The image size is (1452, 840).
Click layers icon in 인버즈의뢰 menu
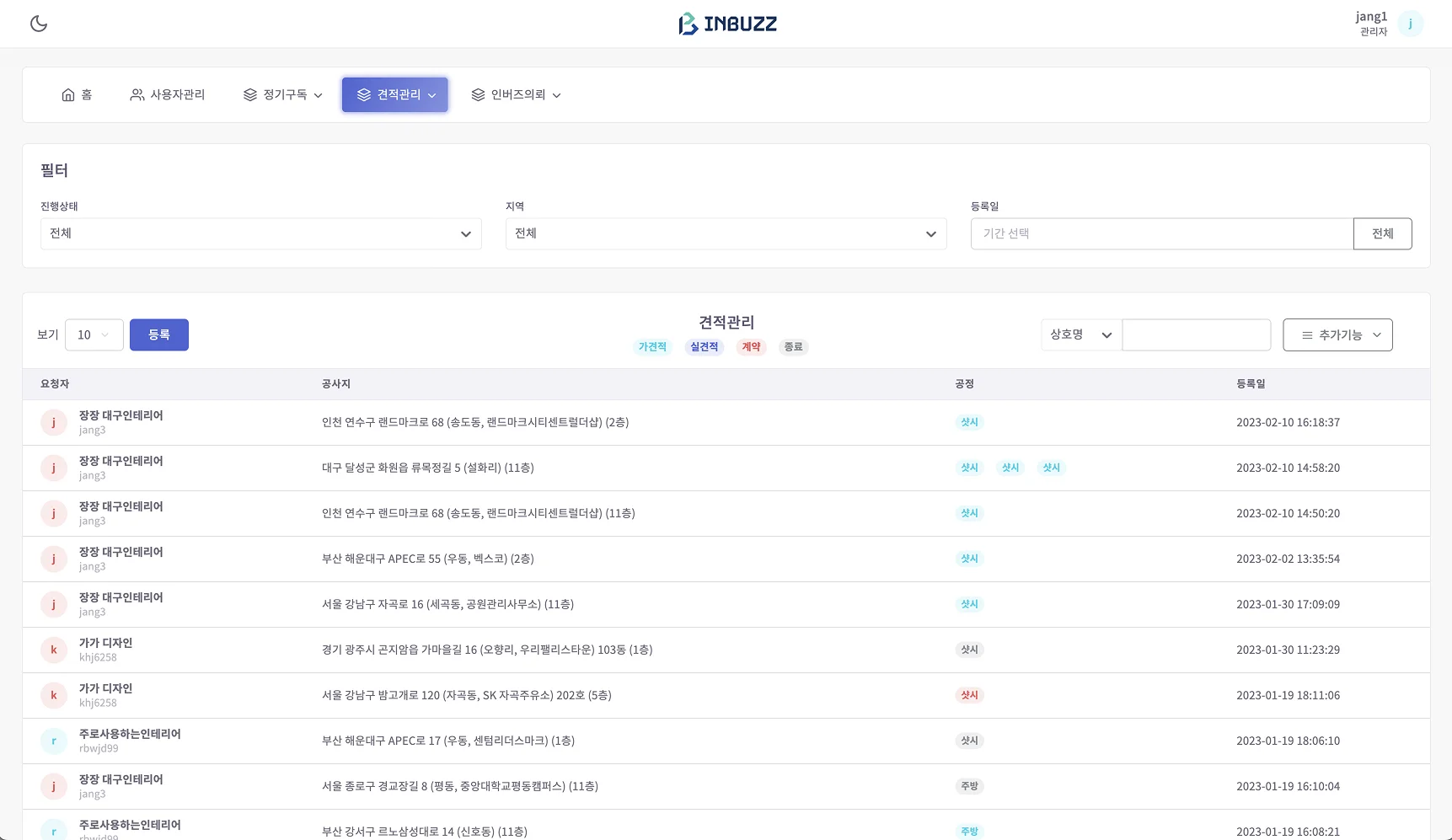pos(478,95)
